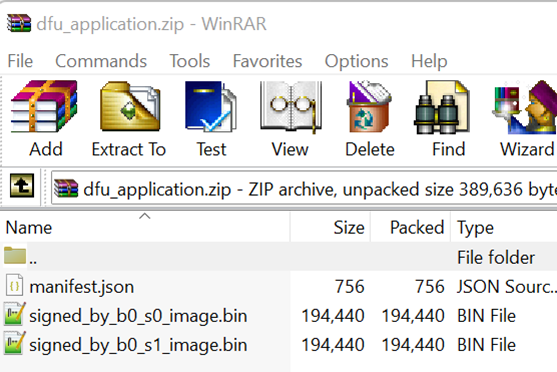557x372 pixels.
Task: Open the Help menu
Action: (429, 61)
